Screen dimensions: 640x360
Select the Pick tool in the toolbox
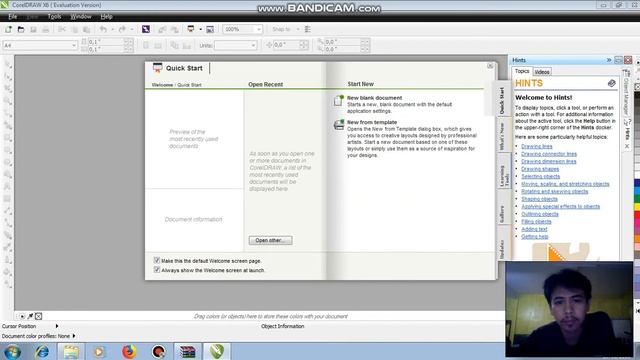[x=7, y=64]
